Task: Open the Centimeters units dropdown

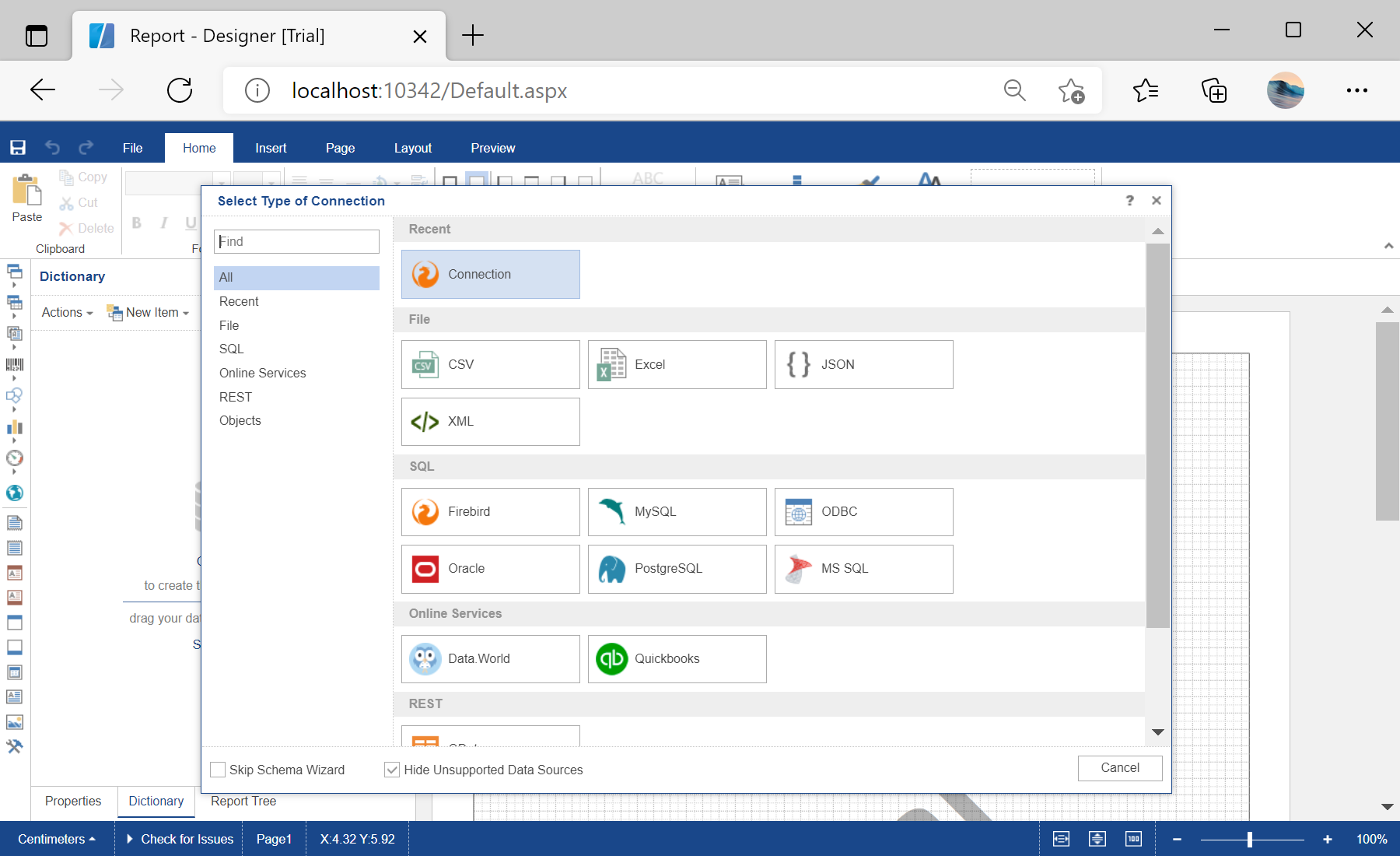Action: [56, 839]
